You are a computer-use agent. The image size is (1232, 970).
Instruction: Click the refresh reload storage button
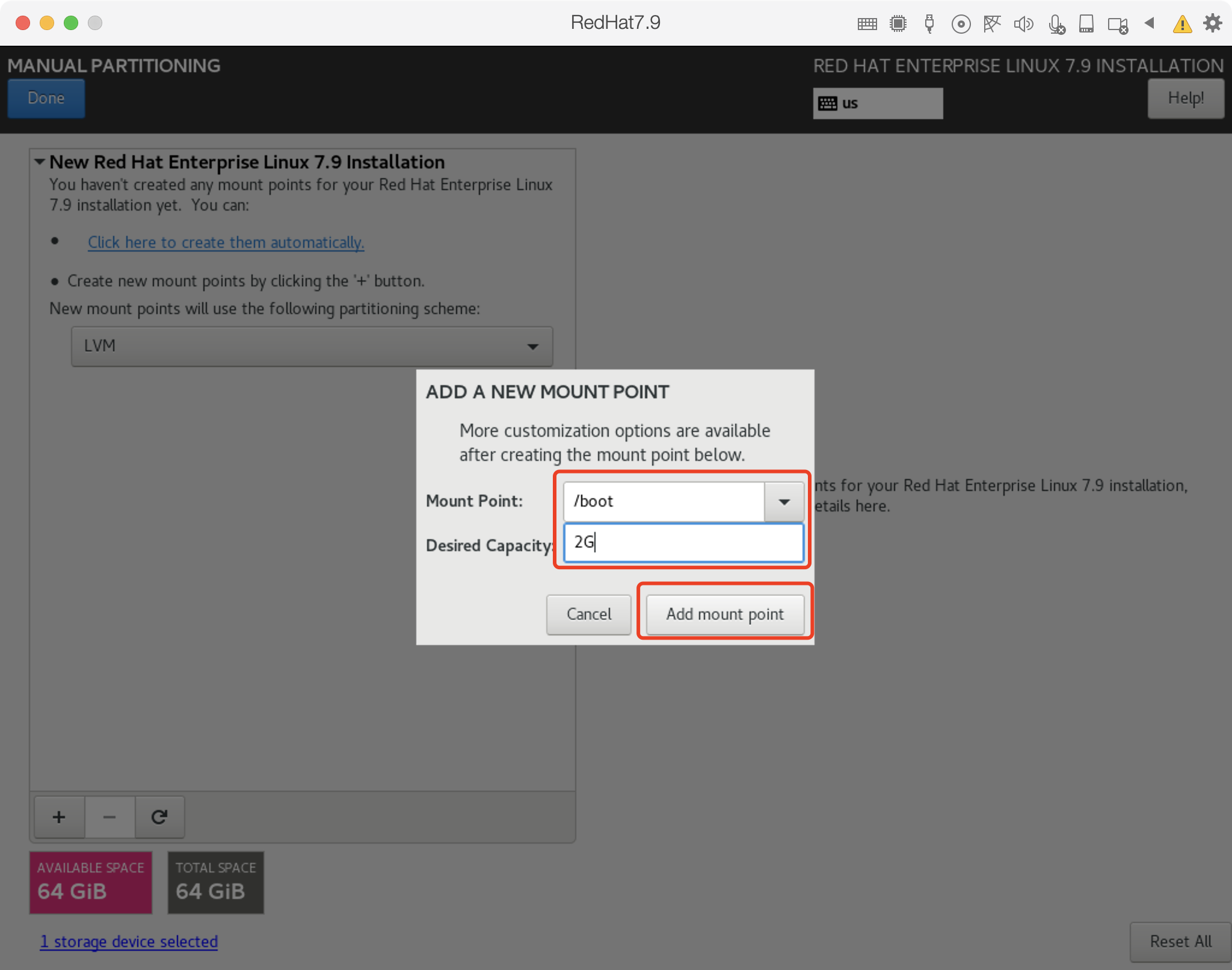pyautogui.click(x=159, y=817)
